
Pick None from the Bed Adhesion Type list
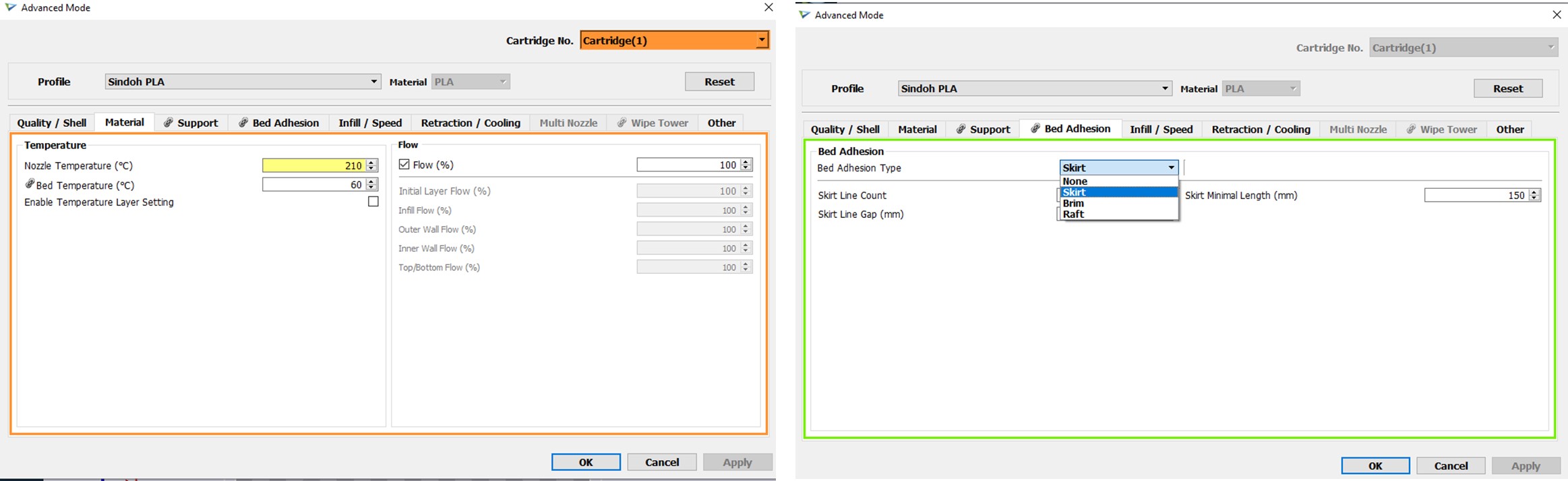1075,181
